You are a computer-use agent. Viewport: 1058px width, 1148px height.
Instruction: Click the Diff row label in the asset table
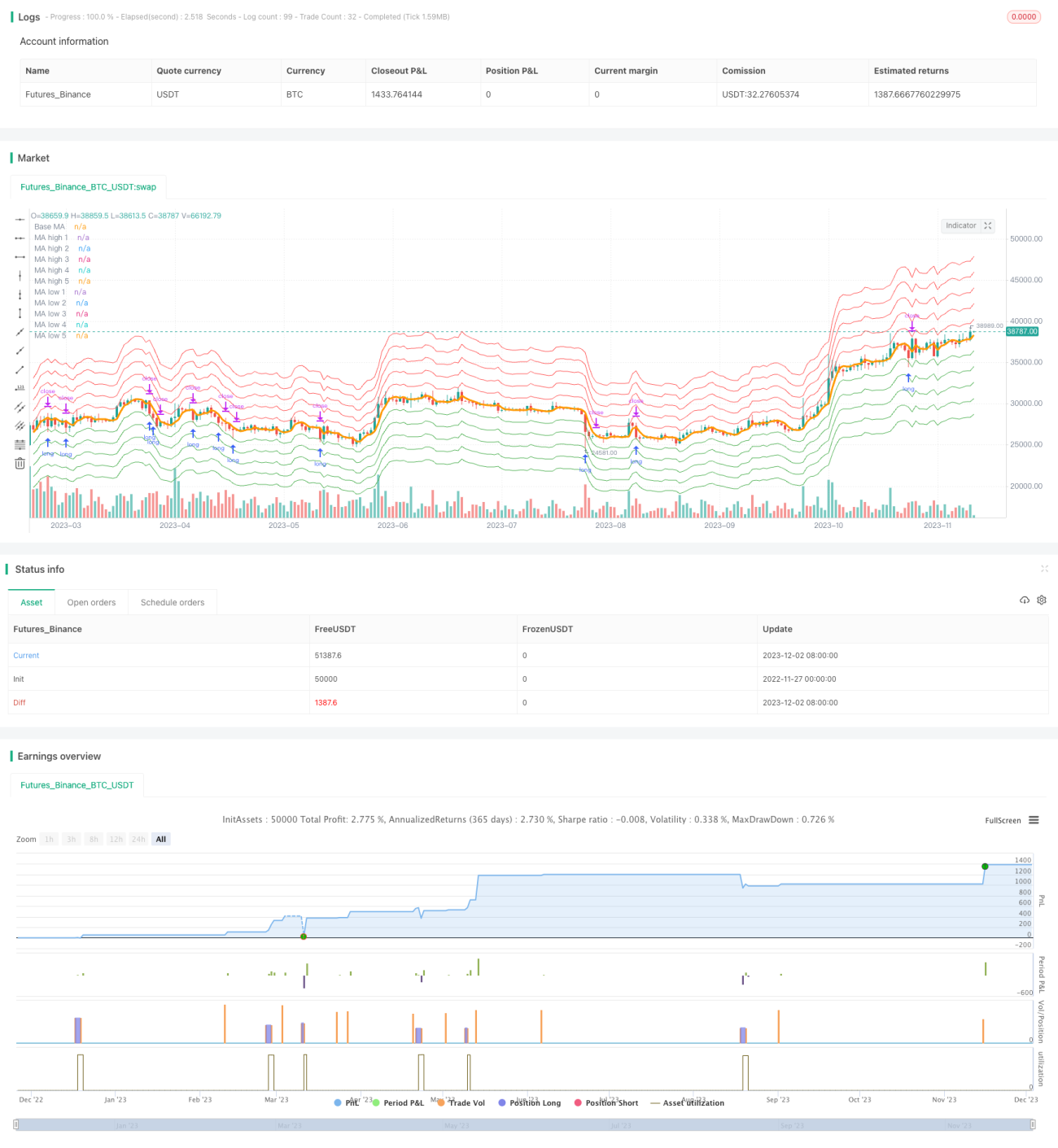coord(19,702)
